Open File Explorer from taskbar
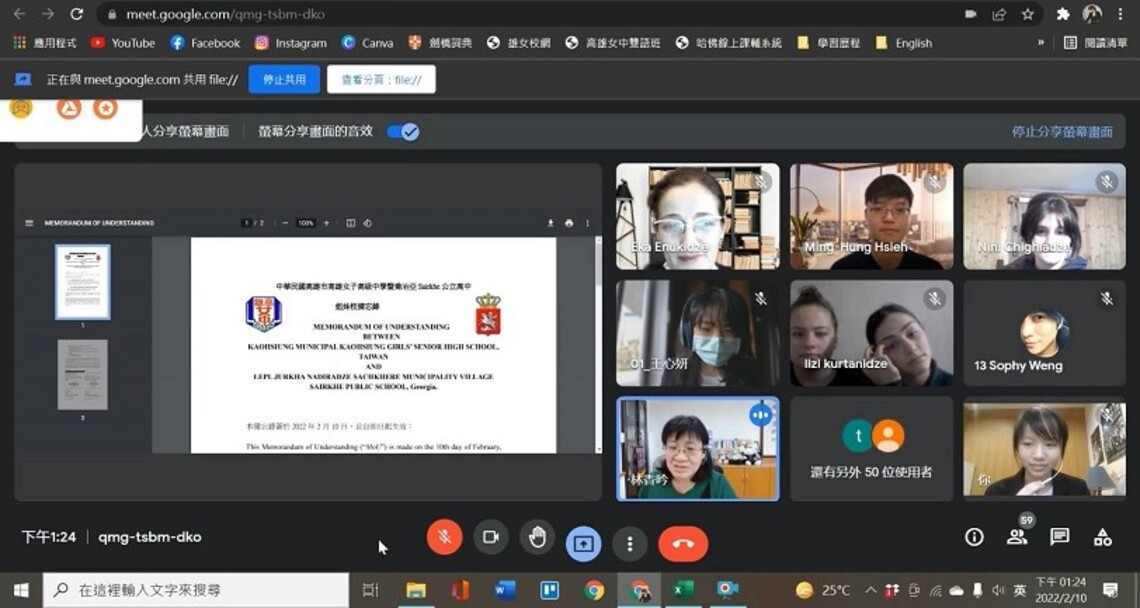The image size is (1140, 608). (415, 590)
